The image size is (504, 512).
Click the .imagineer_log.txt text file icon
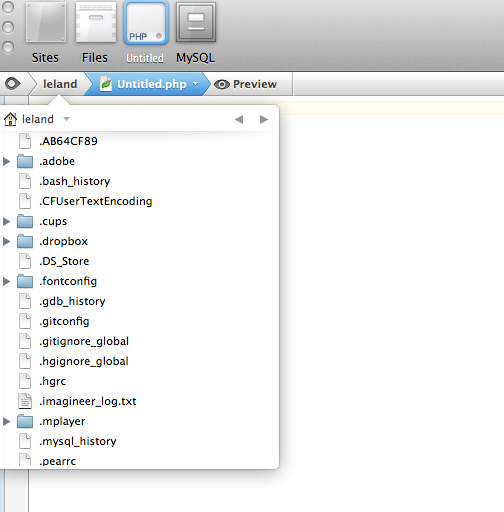pyautogui.click(x=25, y=401)
